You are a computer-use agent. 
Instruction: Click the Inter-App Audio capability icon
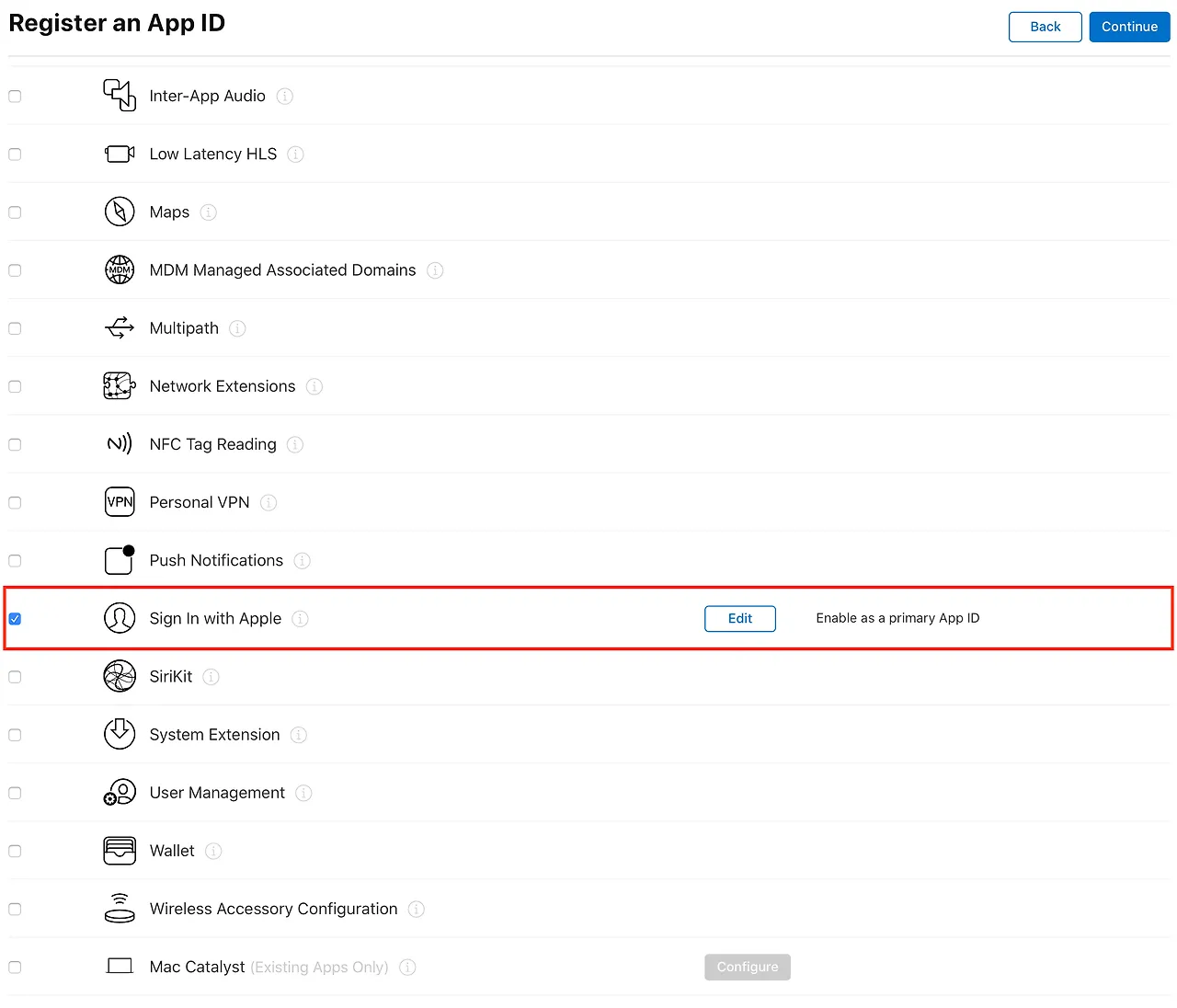click(120, 96)
